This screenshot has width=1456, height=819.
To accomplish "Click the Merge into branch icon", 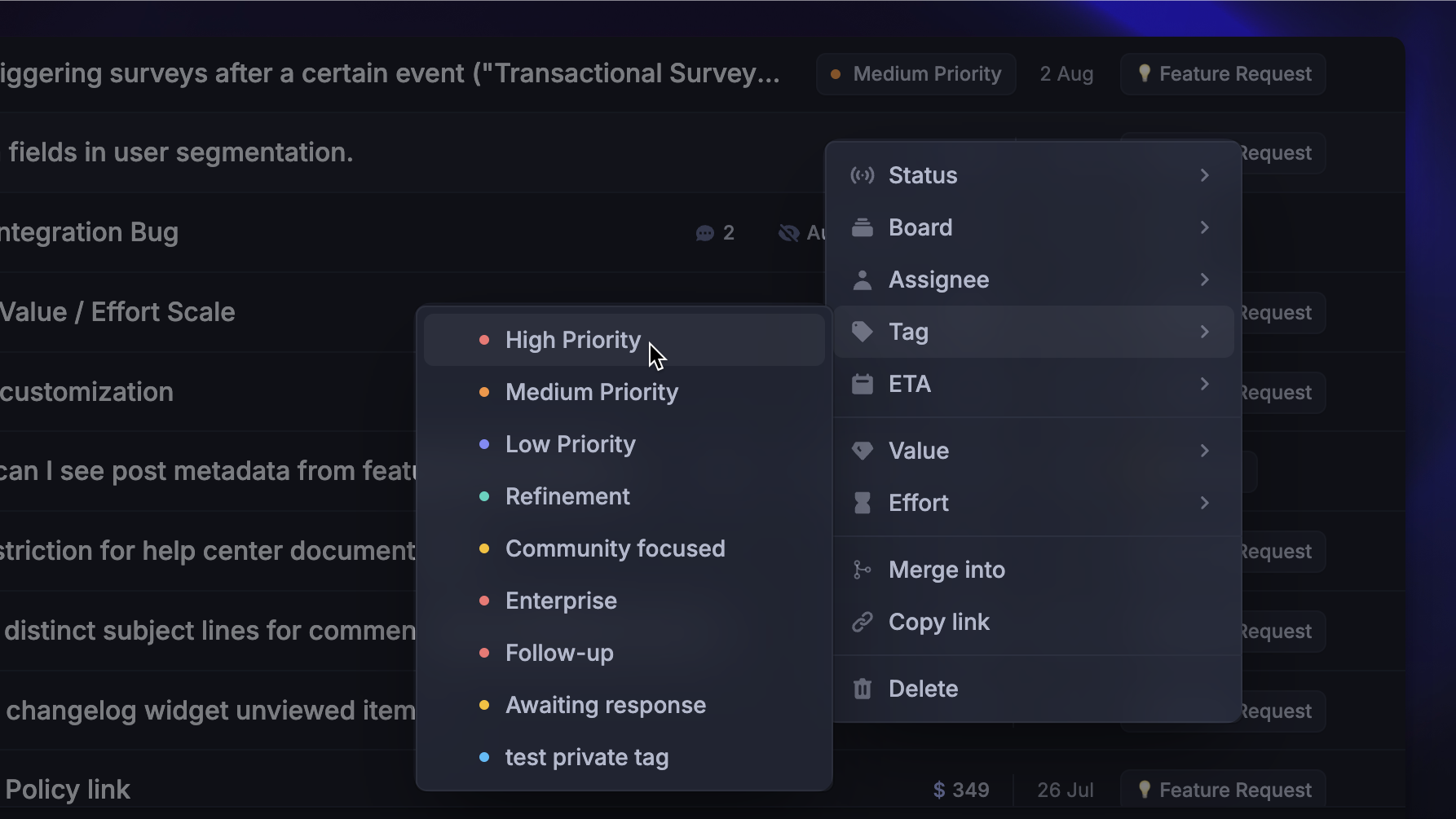I will click(862, 570).
